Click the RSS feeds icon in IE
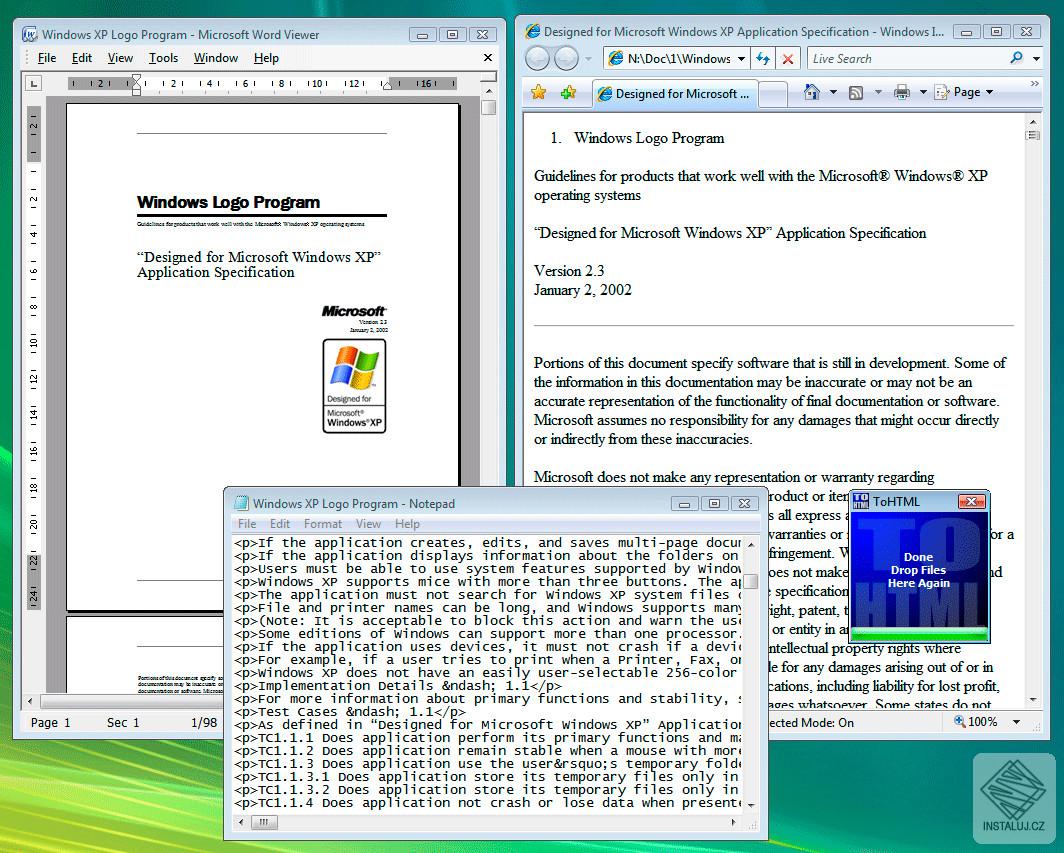1064x853 pixels. [x=856, y=93]
